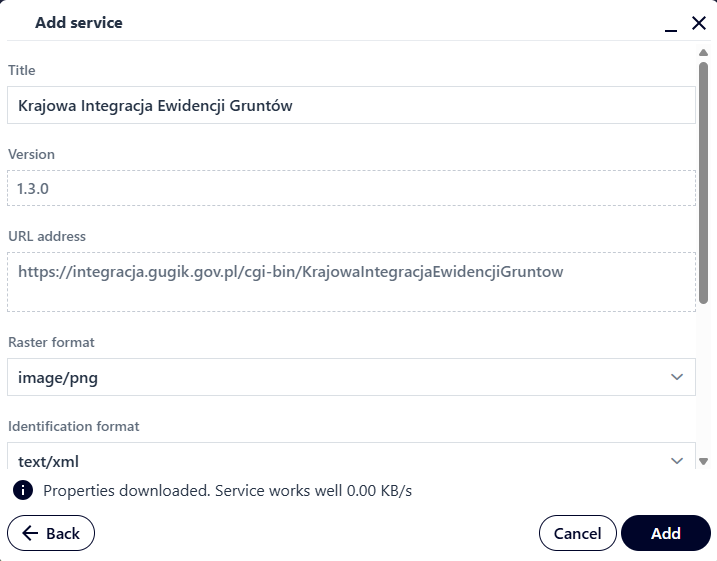Click the 'URL address' label
The width and height of the screenshot is (717, 561).
(47, 236)
